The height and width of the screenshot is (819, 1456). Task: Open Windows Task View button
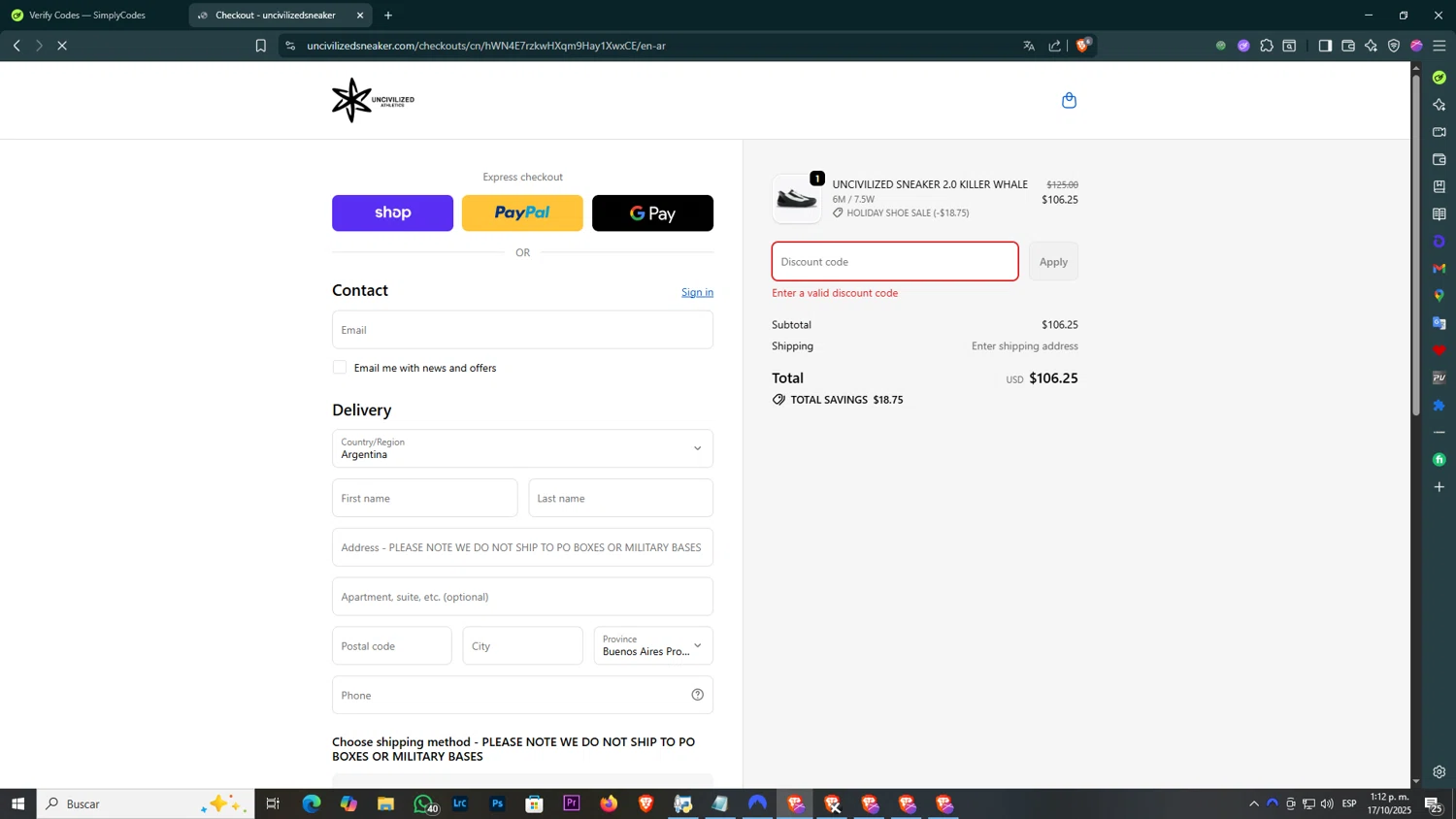273,803
